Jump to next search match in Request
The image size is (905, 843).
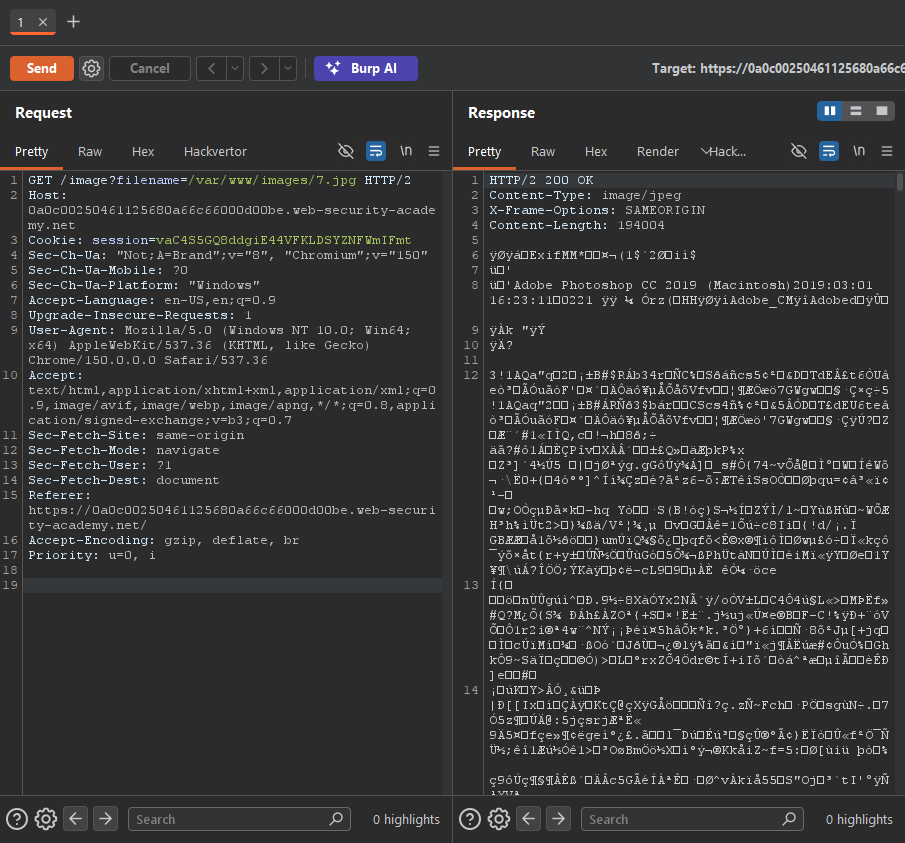tap(105, 819)
